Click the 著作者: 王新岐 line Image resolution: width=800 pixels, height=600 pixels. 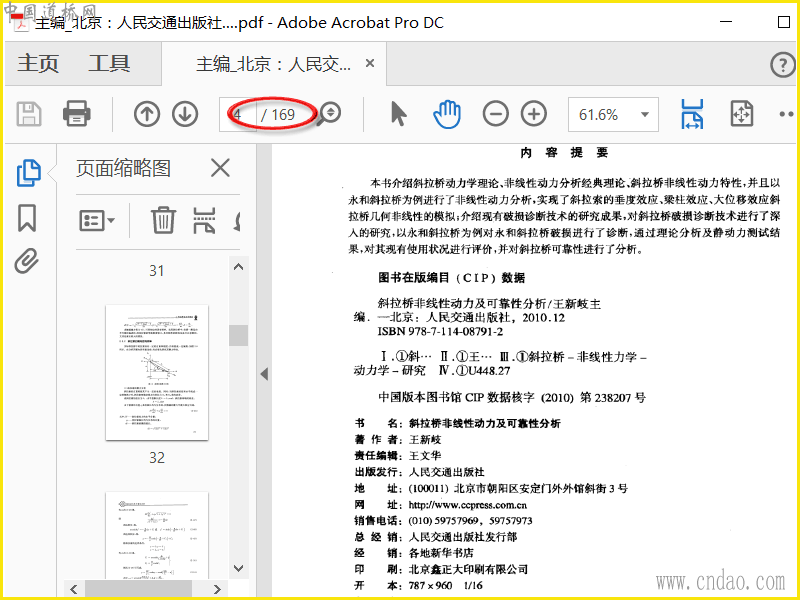point(397,439)
